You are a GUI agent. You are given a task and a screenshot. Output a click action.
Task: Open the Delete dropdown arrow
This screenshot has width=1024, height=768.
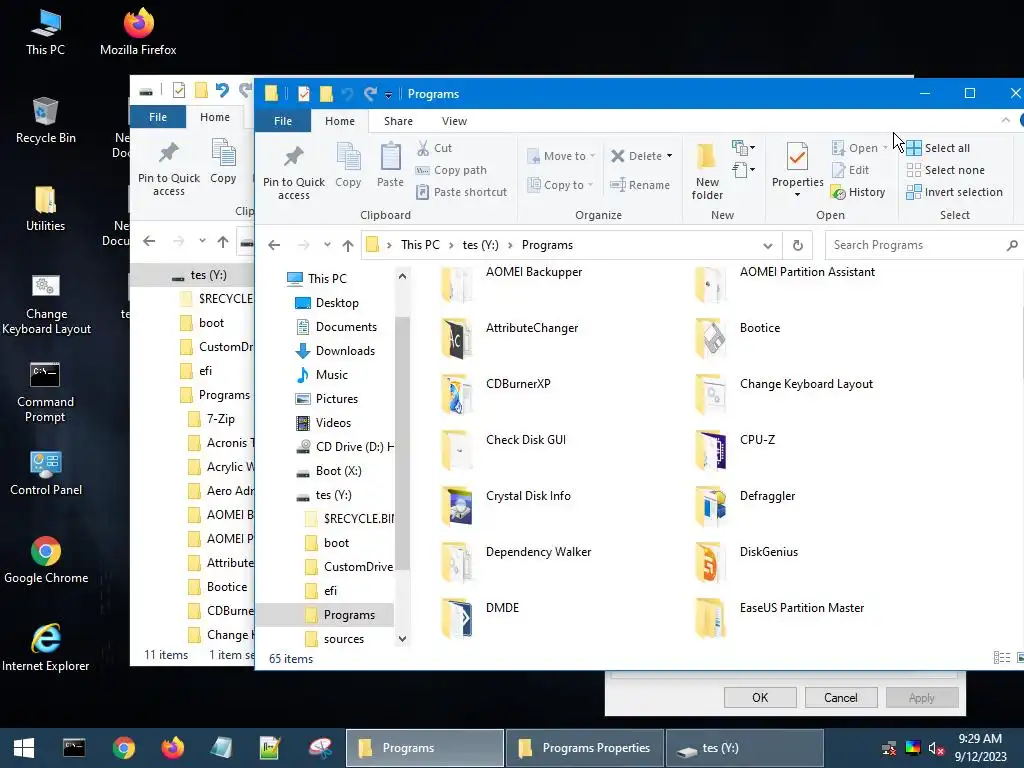(x=669, y=156)
